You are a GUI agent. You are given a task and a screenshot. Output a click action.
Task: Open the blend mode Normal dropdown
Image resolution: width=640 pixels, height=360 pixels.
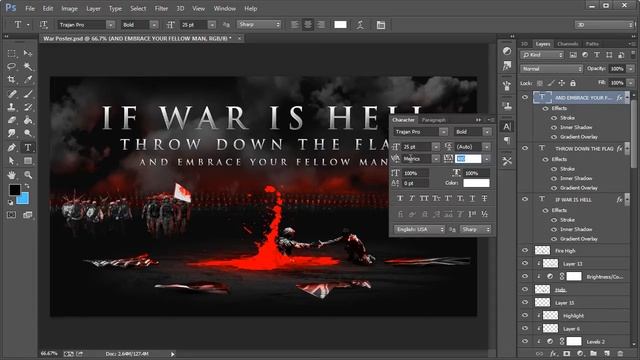[x=551, y=69]
